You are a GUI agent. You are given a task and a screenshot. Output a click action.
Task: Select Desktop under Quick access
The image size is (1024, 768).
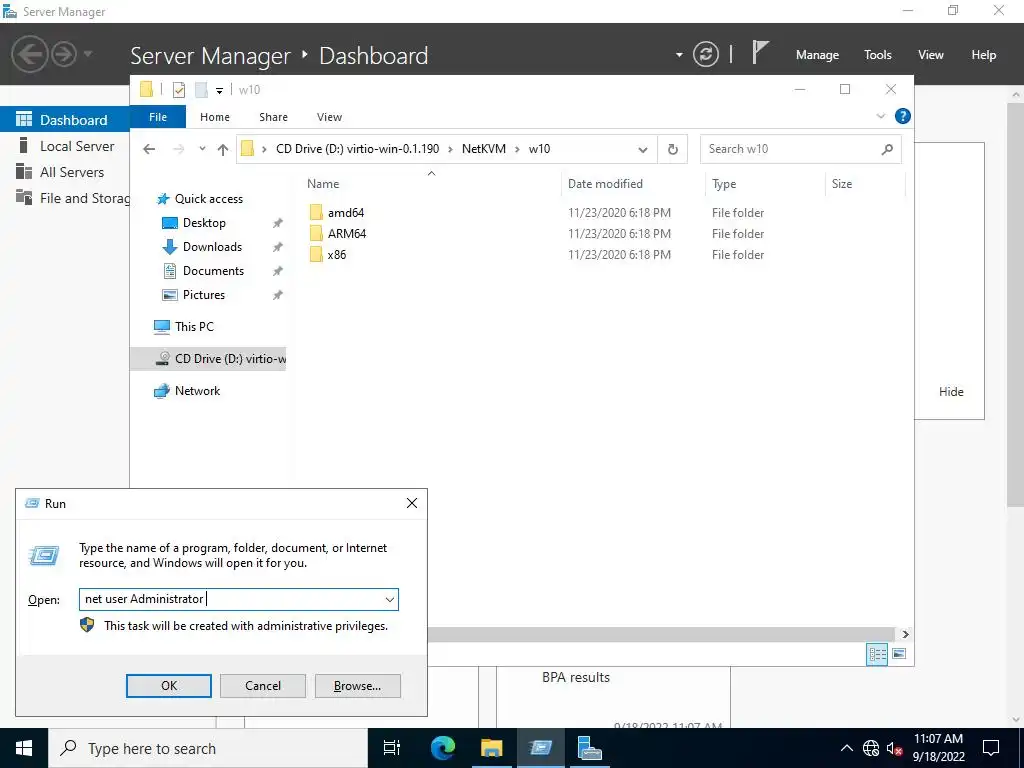204,223
